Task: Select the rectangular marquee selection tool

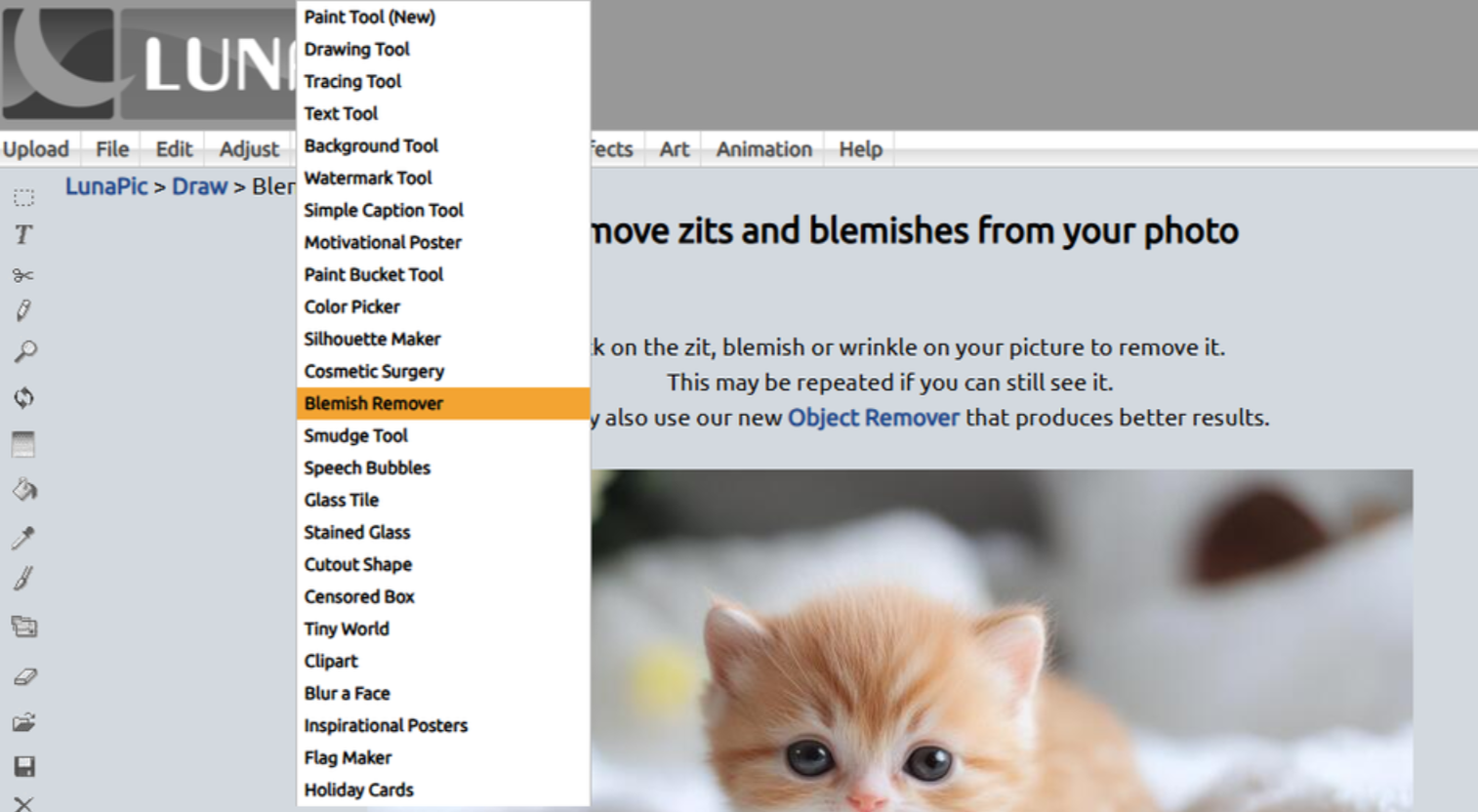Action: coord(24,198)
